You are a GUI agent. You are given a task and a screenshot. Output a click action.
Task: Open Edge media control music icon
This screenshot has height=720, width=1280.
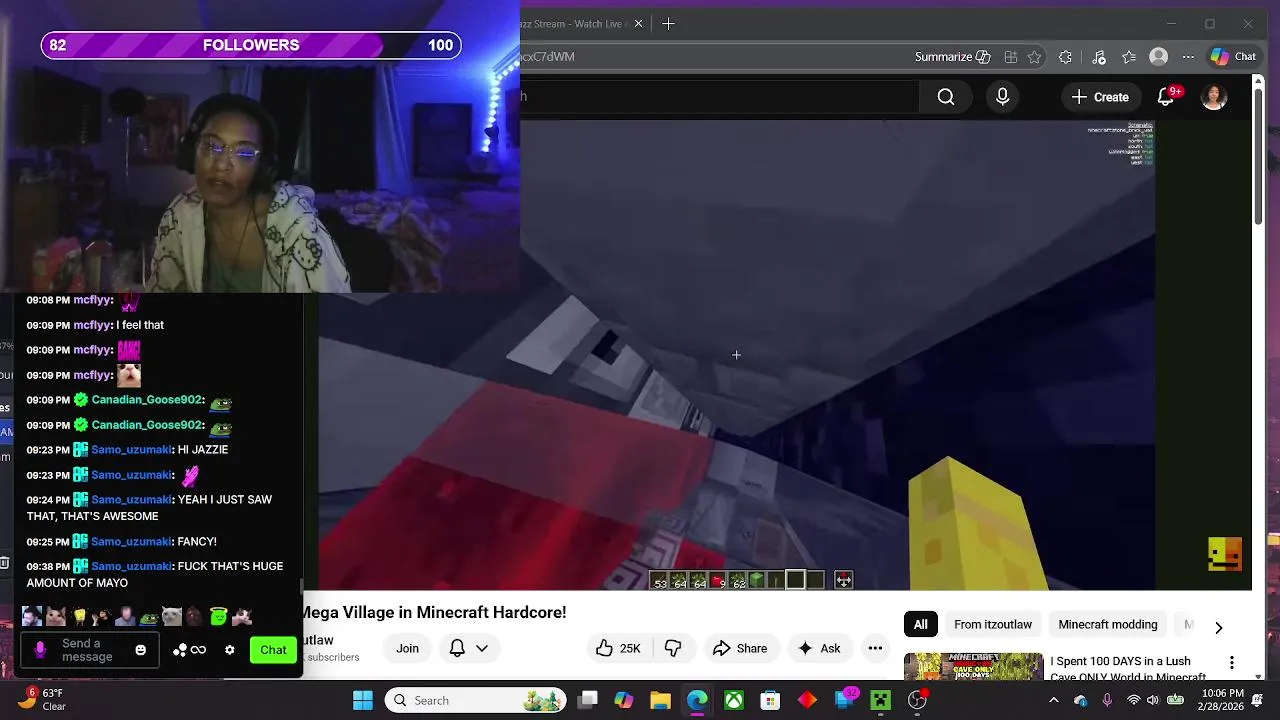(x=1099, y=57)
